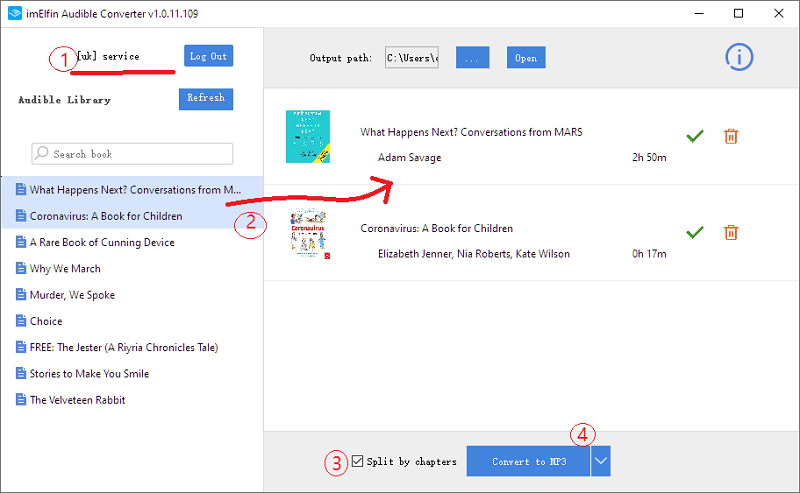
Task: Open the info icon in top right
Action: click(739, 57)
